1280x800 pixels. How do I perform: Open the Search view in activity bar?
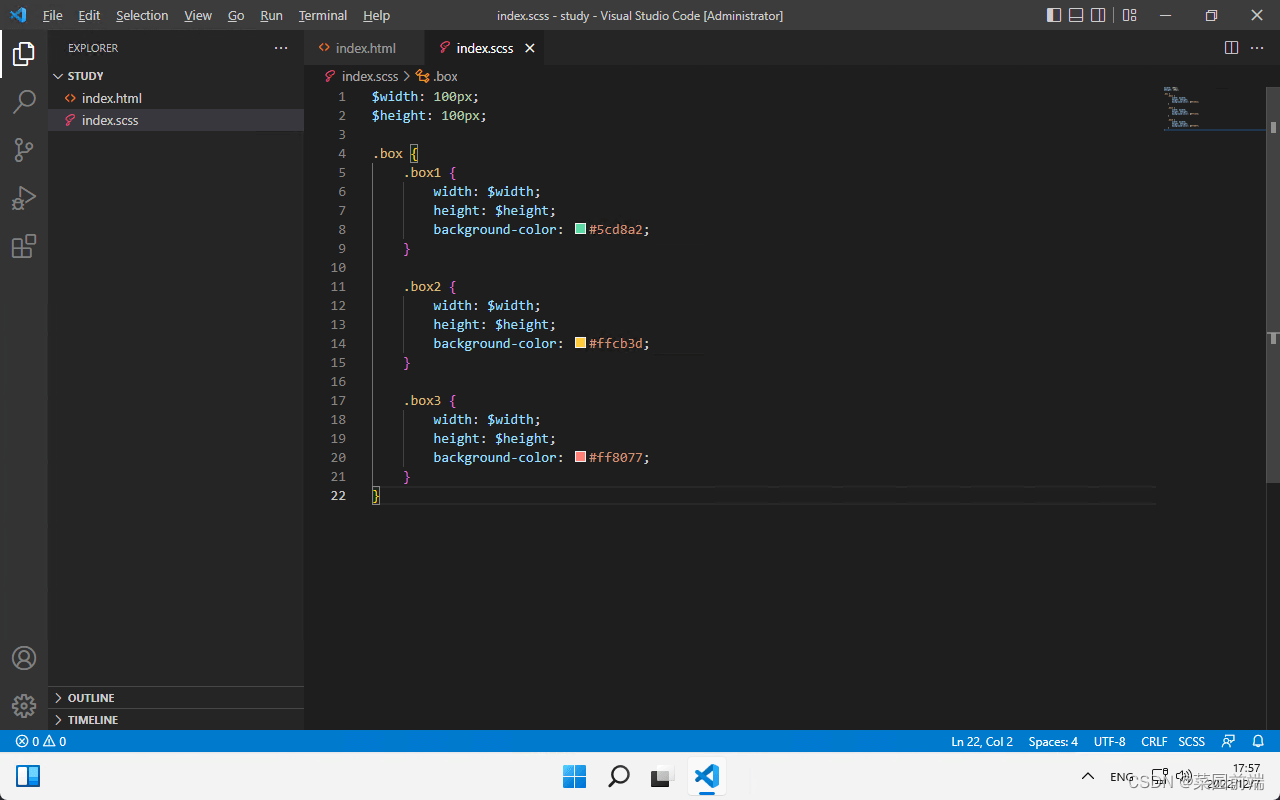pos(24,101)
